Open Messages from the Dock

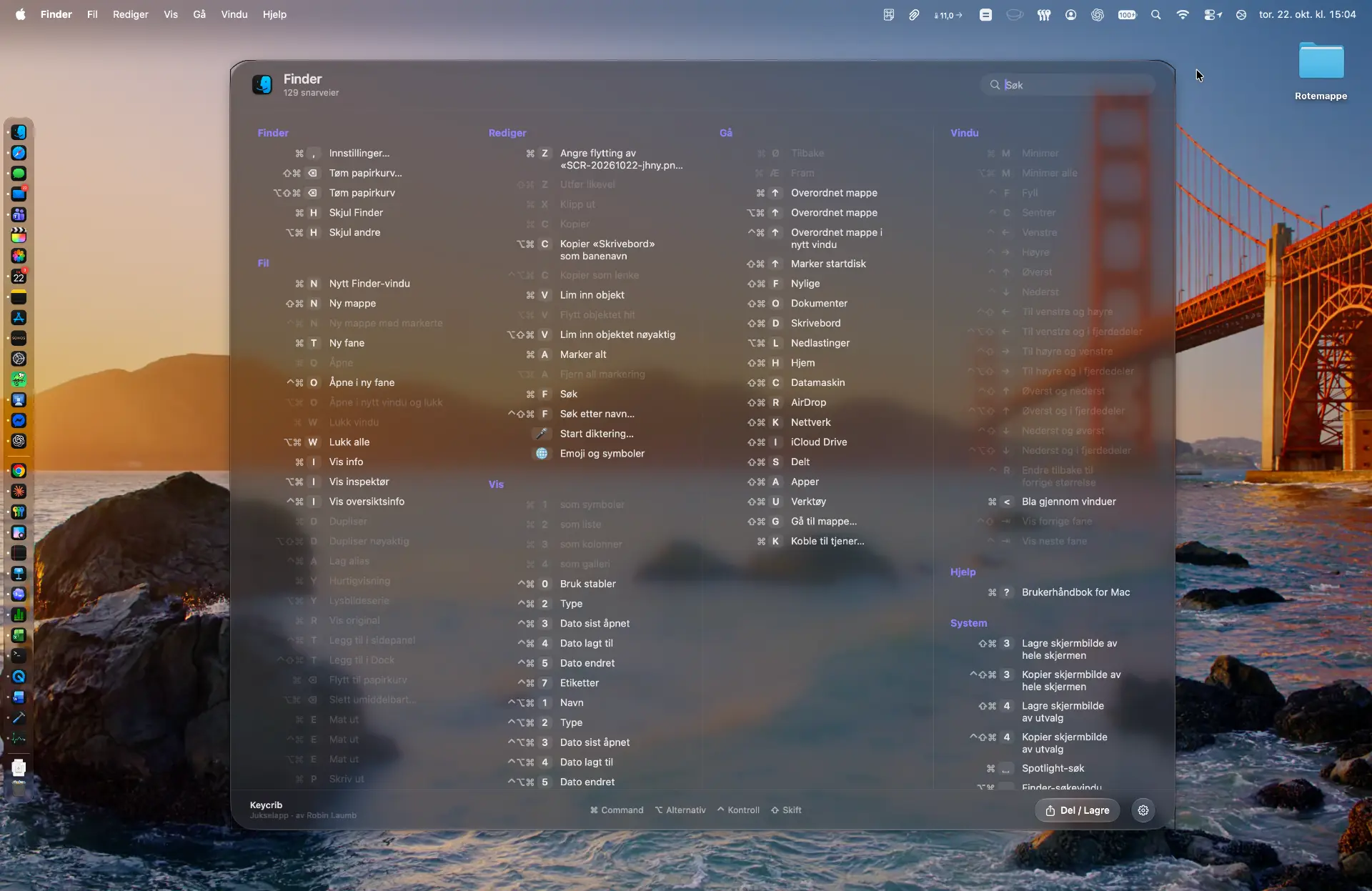point(19,174)
